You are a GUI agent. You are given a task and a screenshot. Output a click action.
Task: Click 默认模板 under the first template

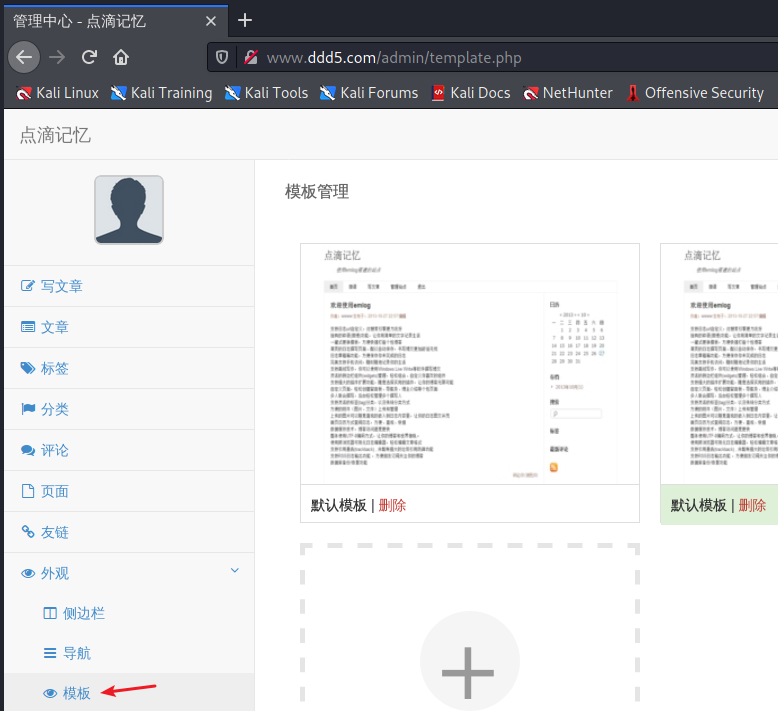point(338,506)
